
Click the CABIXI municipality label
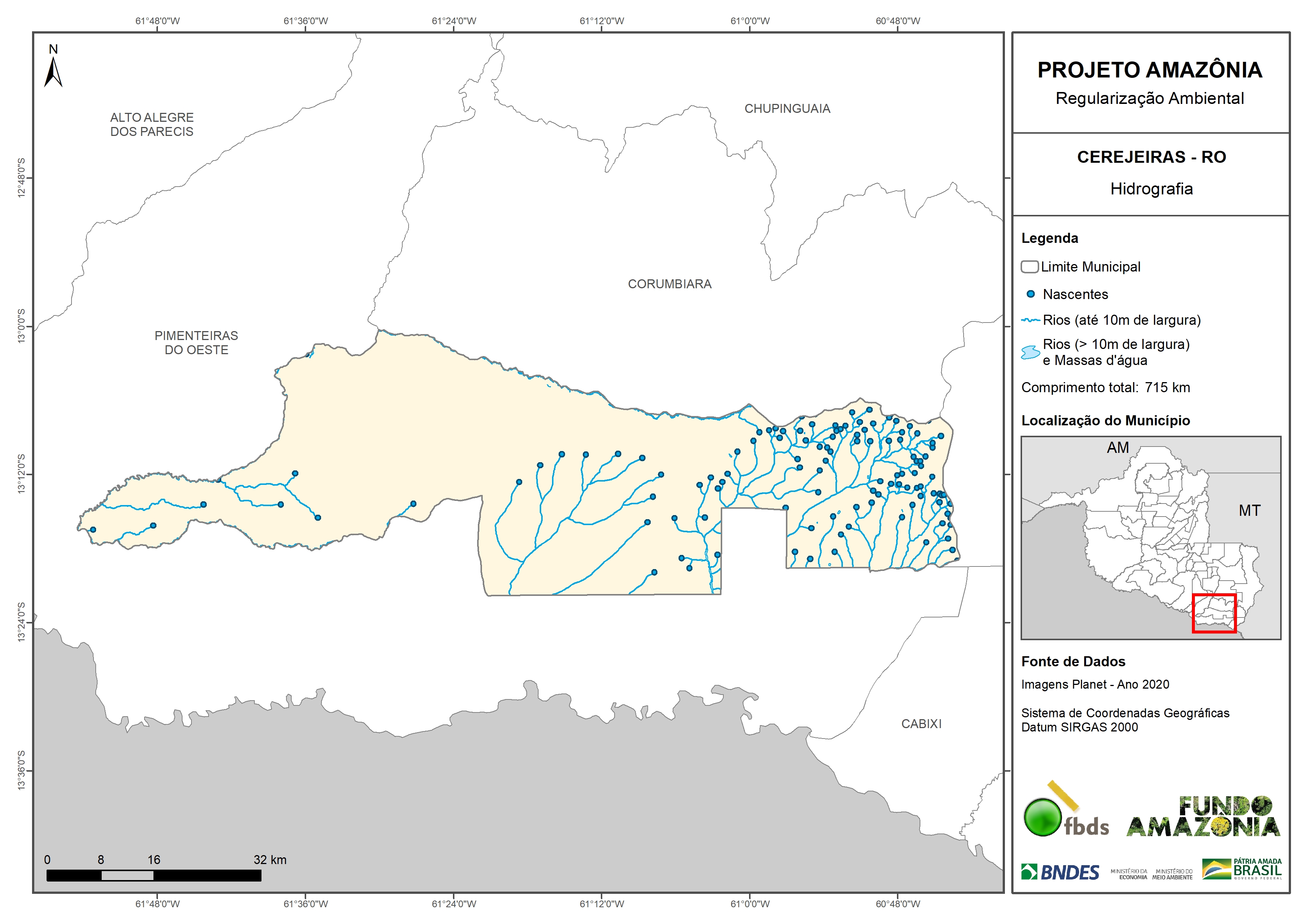coord(921,724)
